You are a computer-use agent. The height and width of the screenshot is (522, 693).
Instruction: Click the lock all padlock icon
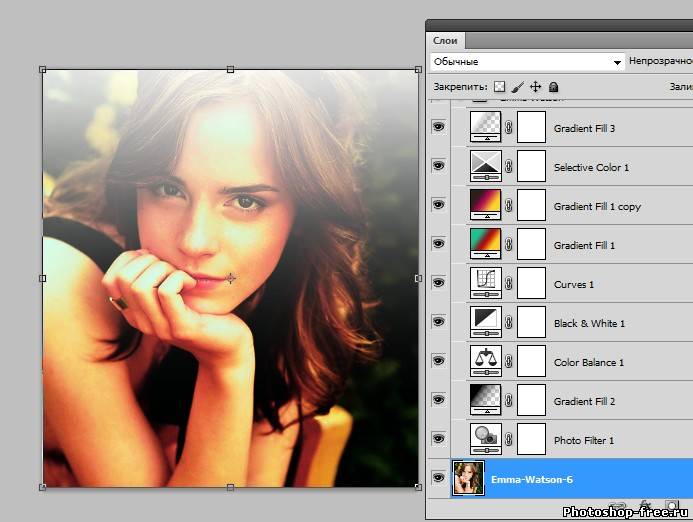(553, 88)
